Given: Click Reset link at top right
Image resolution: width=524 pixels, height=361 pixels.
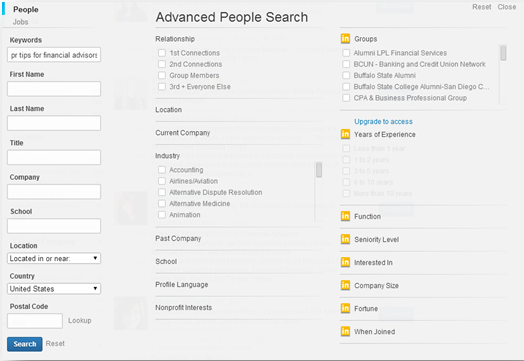Looking at the screenshot, I should [482, 7].
